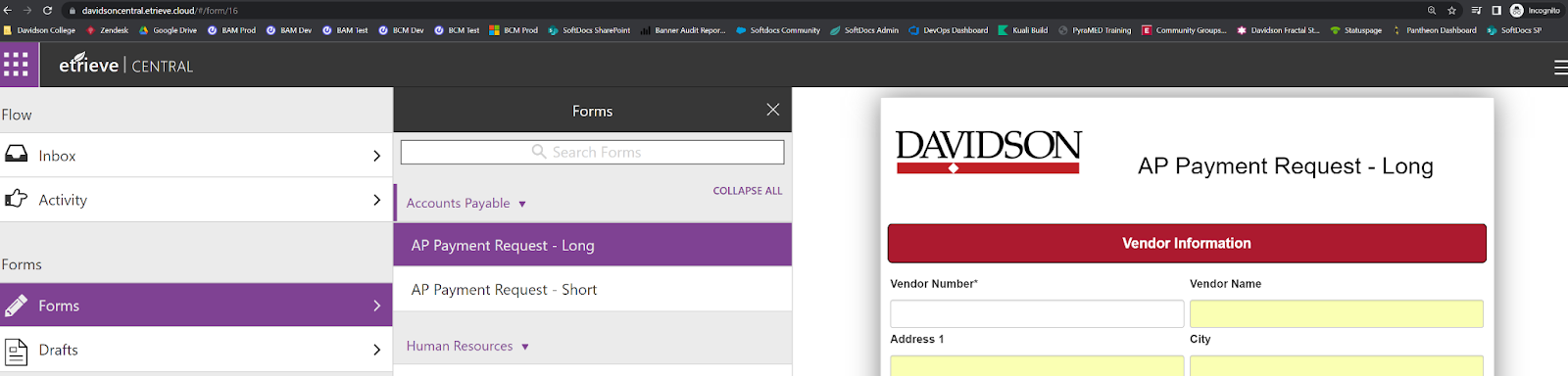Image resolution: width=1568 pixels, height=376 pixels.
Task: Open the SoftDocs SharePoint bookmark
Action: [589, 30]
